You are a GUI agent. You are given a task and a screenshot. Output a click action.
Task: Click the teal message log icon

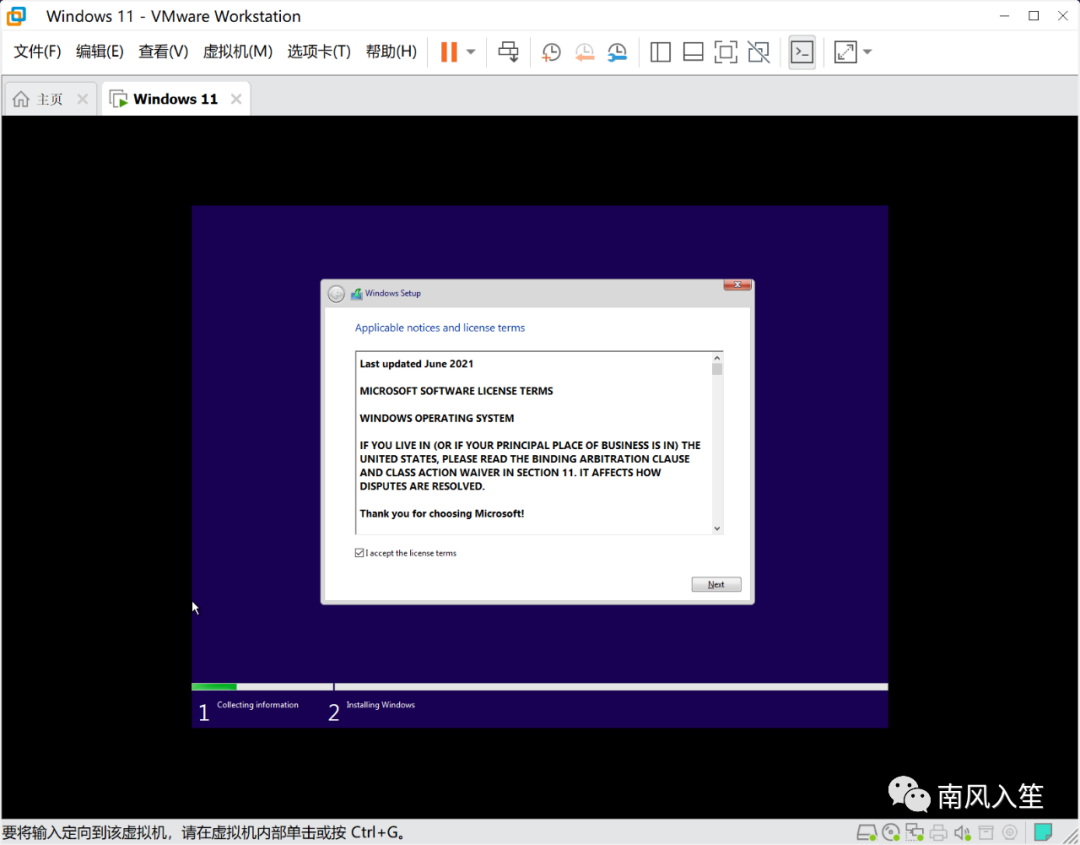point(1043,832)
